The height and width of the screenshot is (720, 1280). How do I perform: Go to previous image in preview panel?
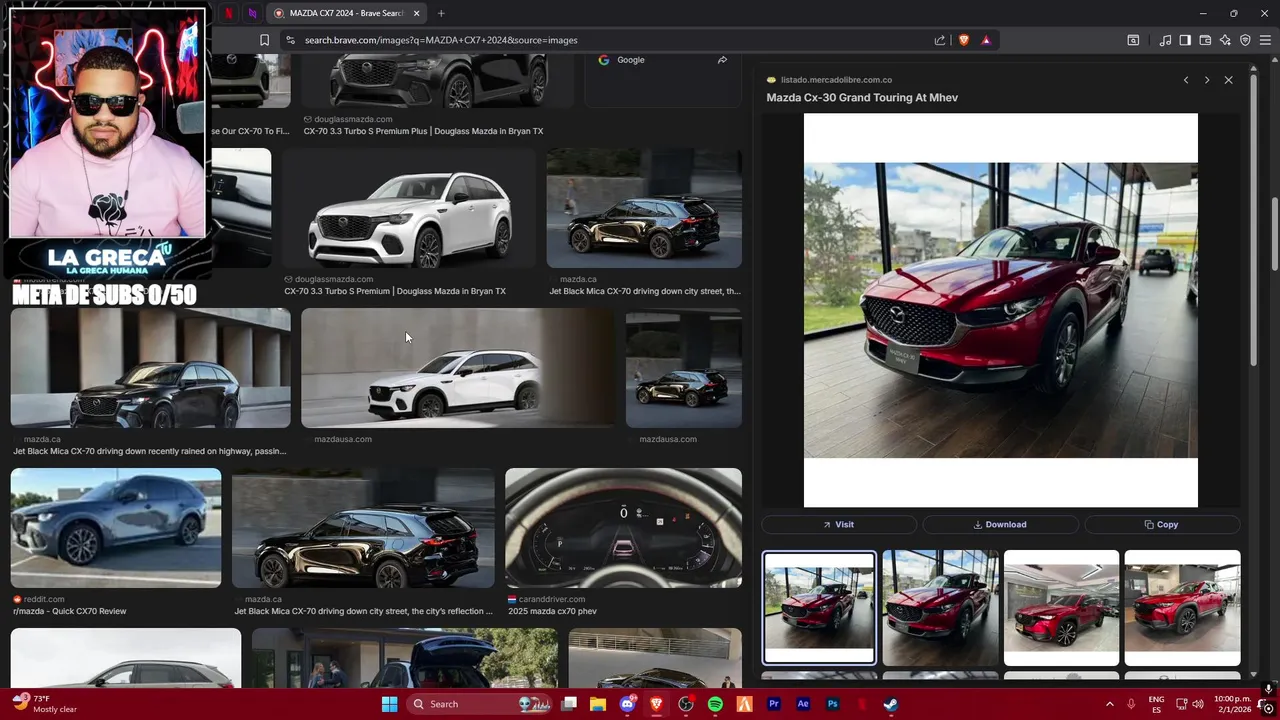click(1186, 80)
